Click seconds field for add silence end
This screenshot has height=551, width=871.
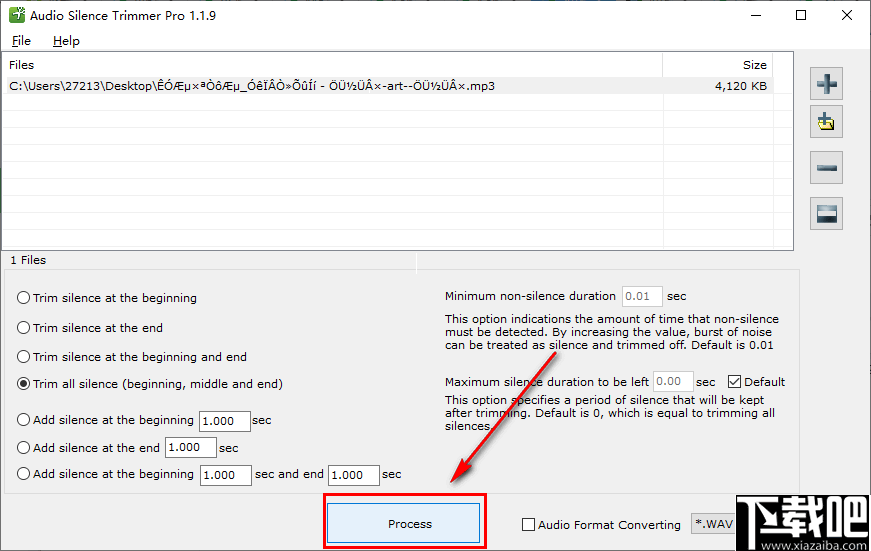tap(191, 447)
